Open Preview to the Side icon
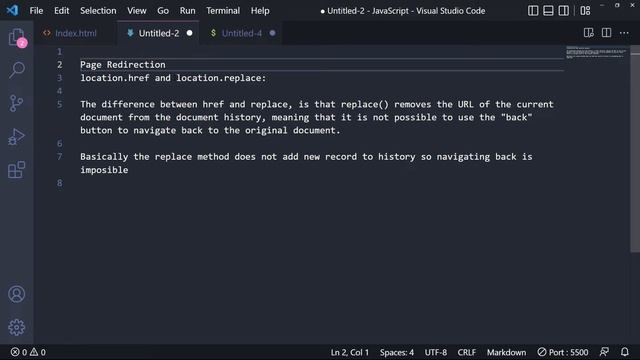The height and width of the screenshot is (360, 640). [x=589, y=33]
